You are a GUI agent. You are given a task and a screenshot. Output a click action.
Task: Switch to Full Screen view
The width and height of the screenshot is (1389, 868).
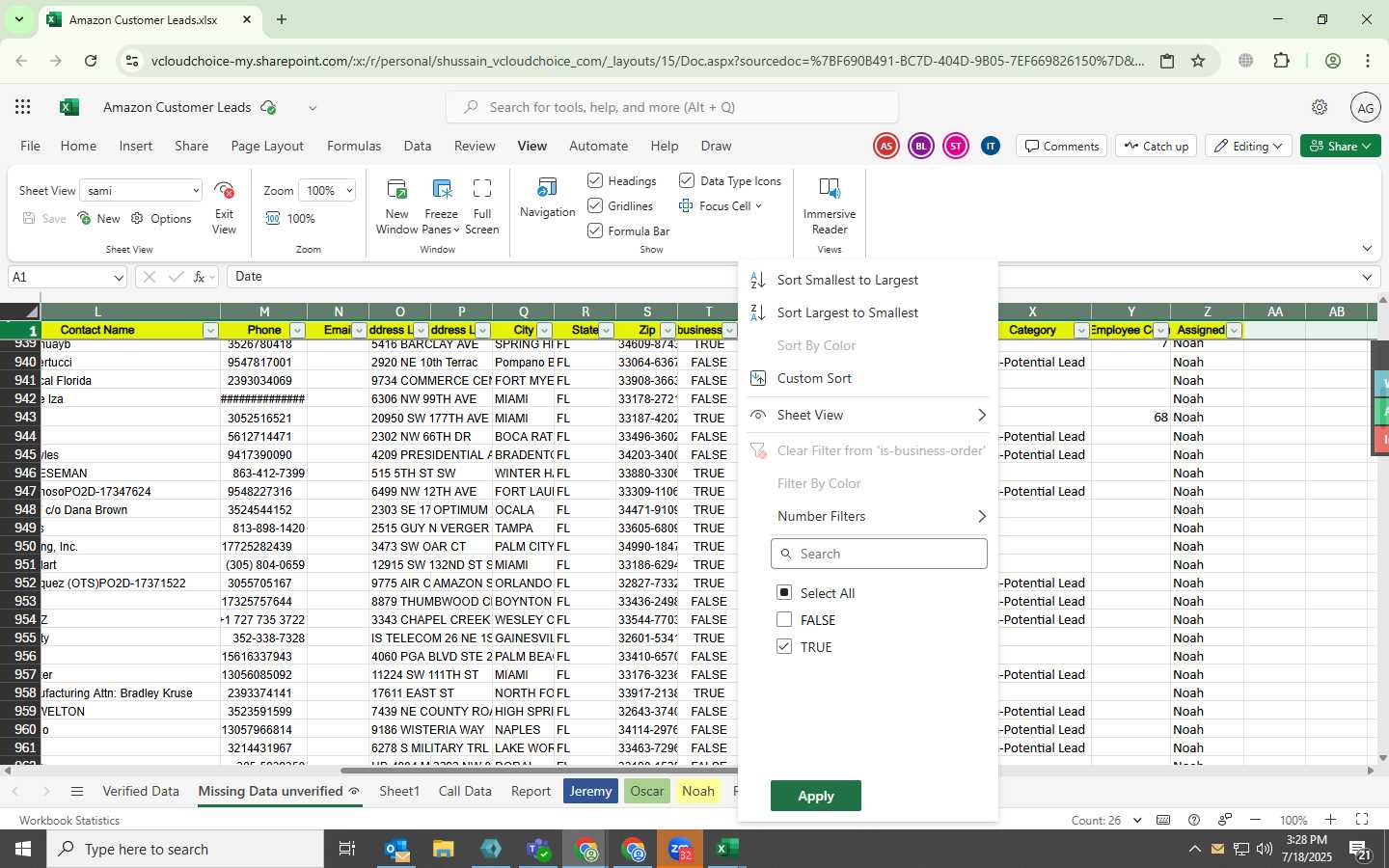[x=482, y=205]
